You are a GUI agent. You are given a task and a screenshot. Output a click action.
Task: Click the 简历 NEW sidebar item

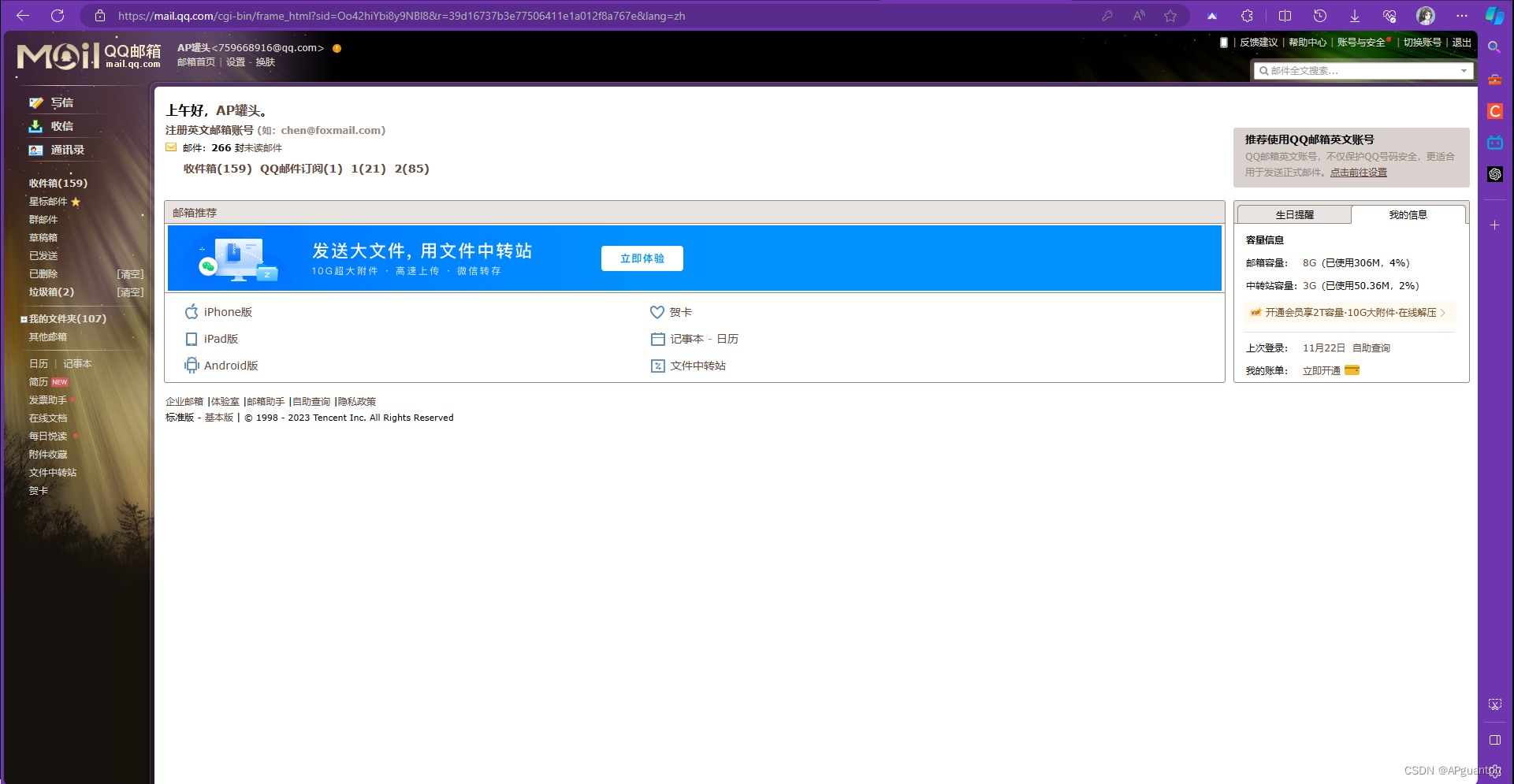coord(48,382)
